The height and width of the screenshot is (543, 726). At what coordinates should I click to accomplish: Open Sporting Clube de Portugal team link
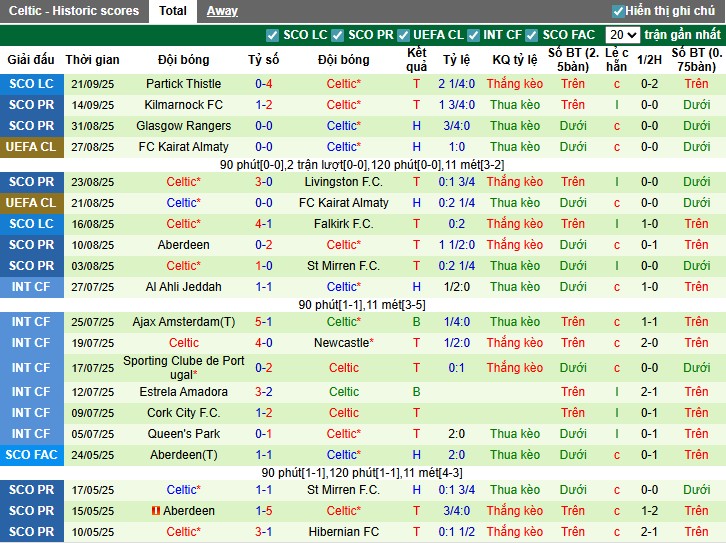183,368
